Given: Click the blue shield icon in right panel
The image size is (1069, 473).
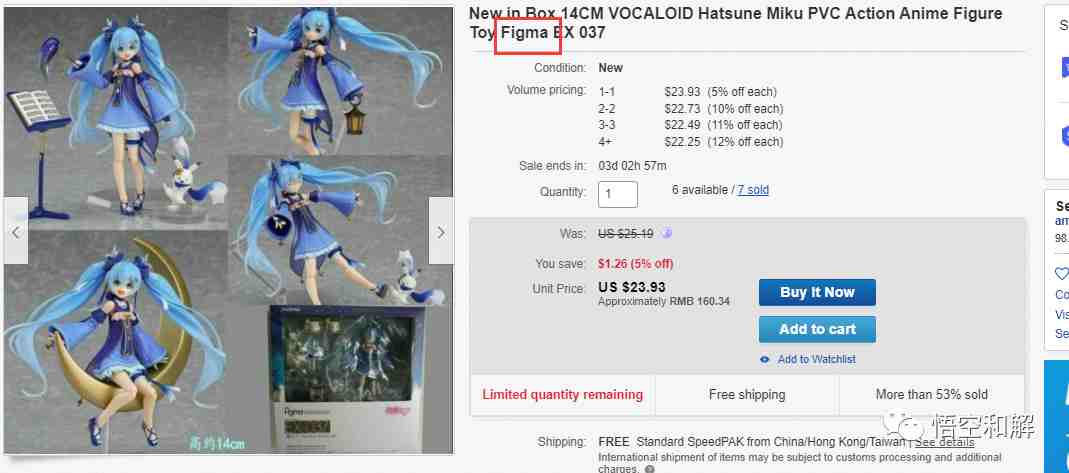Looking at the screenshot, I should pyautogui.click(x=1064, y=135).
